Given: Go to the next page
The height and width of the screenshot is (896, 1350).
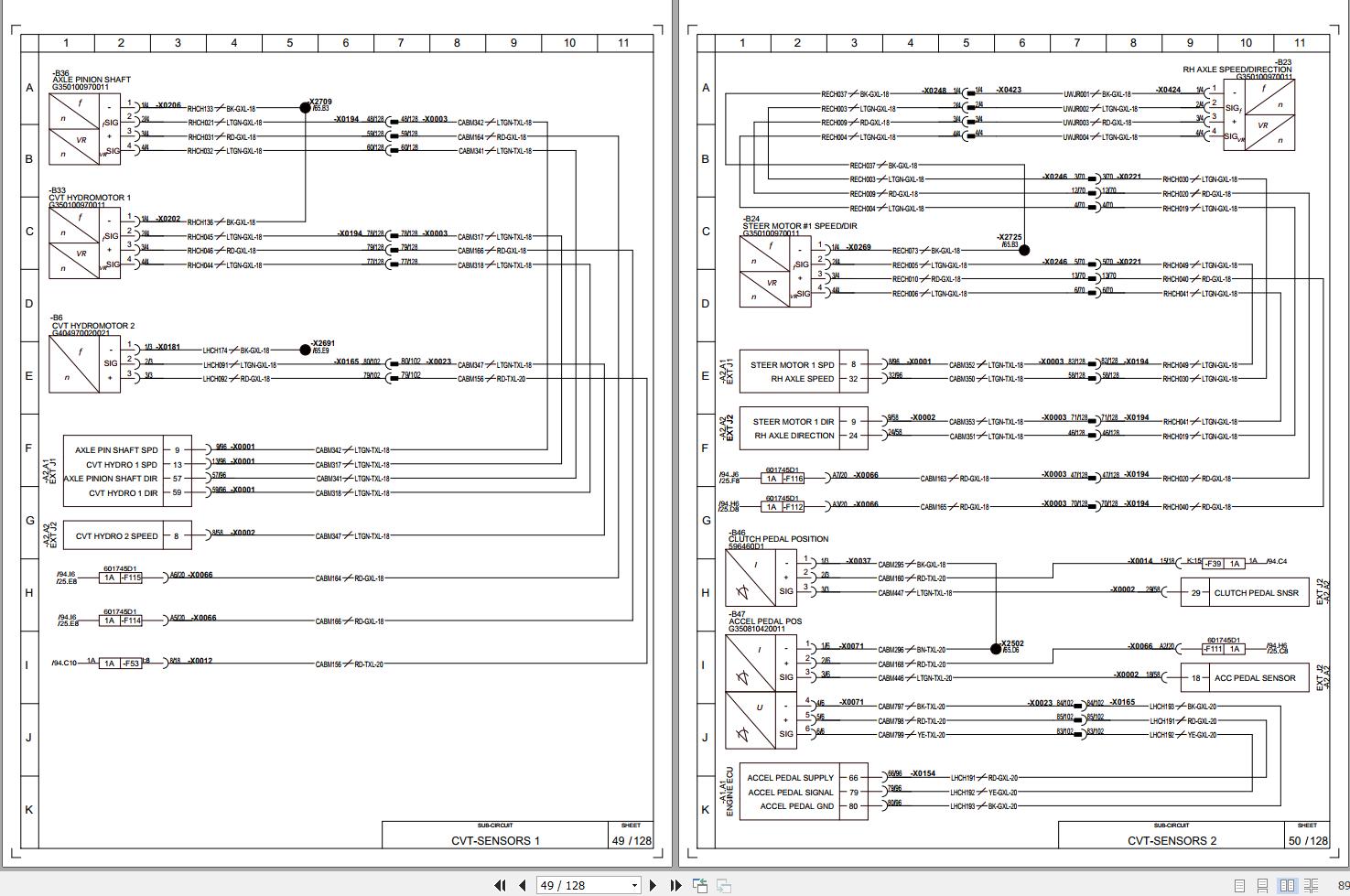Looking at the screenshot, I should click(x=653, y=885).
